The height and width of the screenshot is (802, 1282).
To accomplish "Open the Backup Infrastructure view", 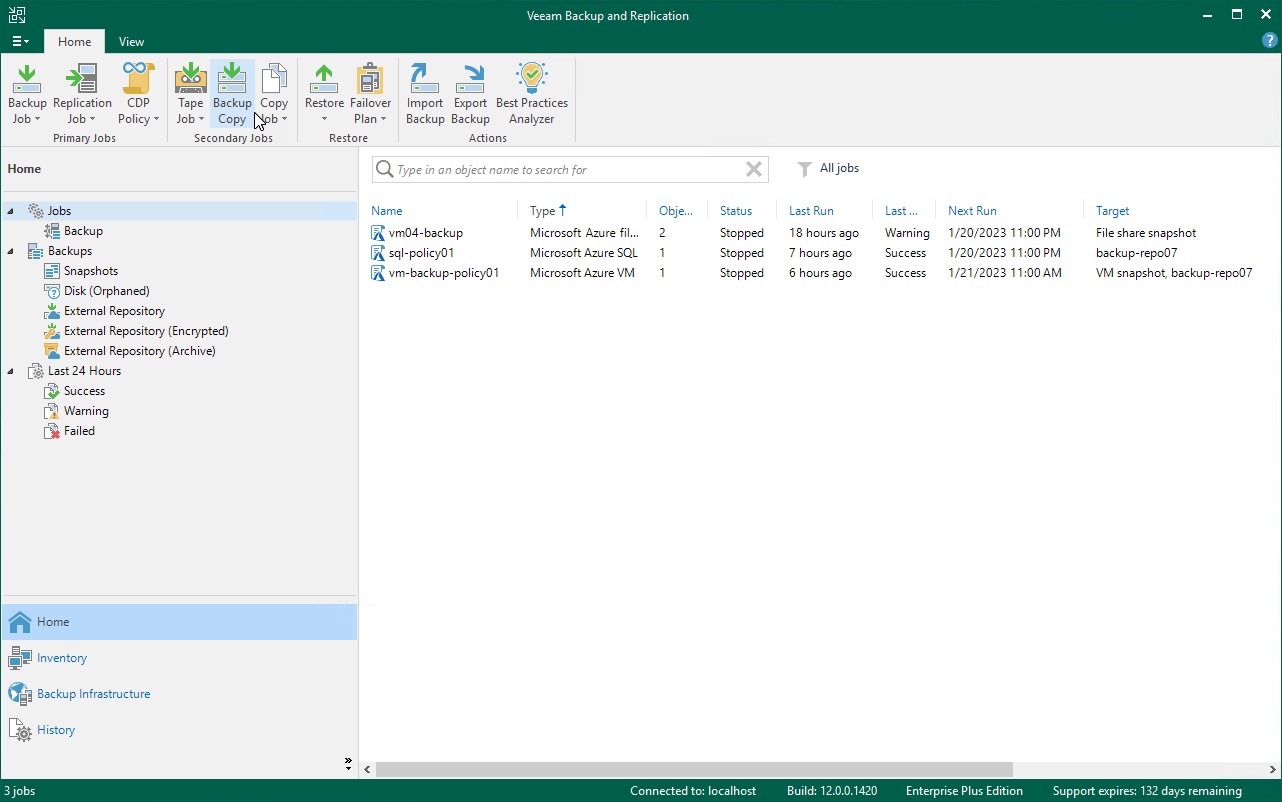I will (94, 694).
